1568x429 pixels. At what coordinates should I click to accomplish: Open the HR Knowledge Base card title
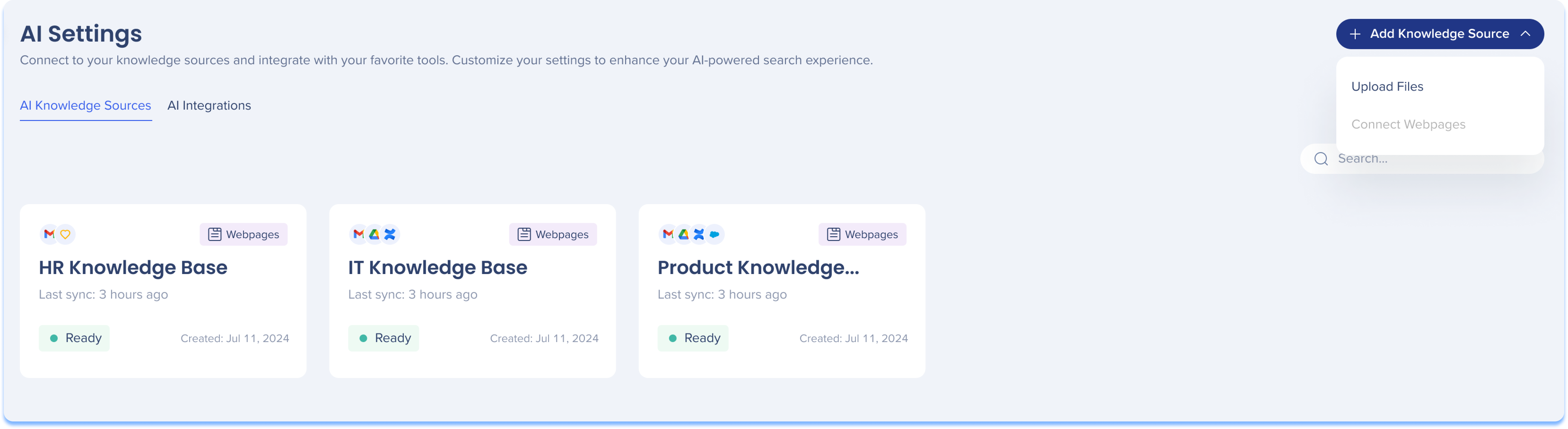point(133,268)
